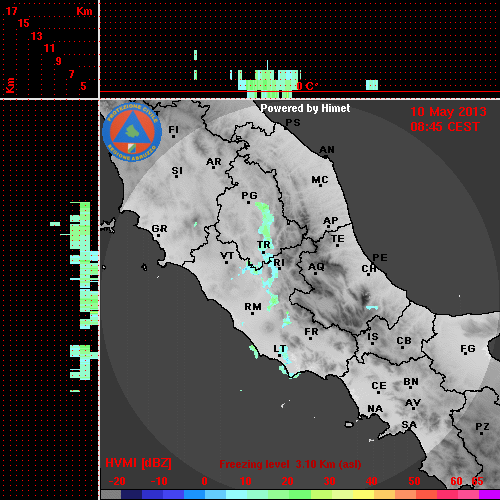Click the 'HVMI [dBZ]' legend title
This screenshot has height=500, width=500.
tap(138, 463)
